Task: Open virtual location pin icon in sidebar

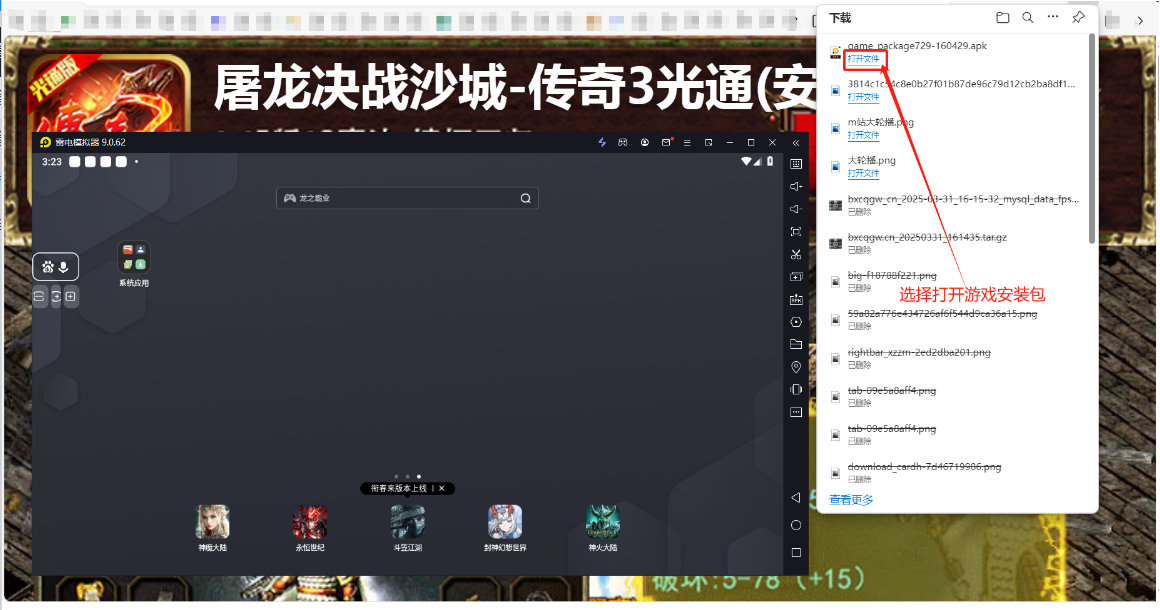Action: 796,367
